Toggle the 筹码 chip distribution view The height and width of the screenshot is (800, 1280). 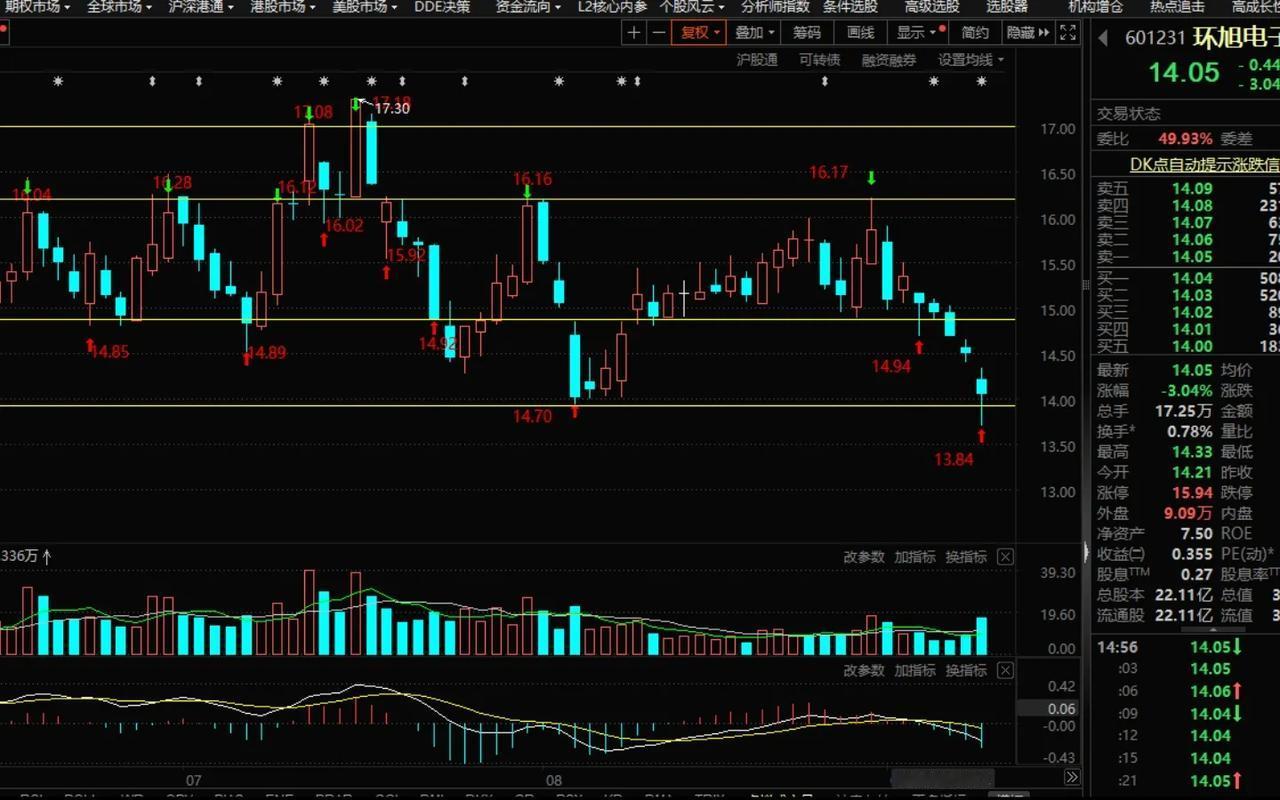click(807, 32)
